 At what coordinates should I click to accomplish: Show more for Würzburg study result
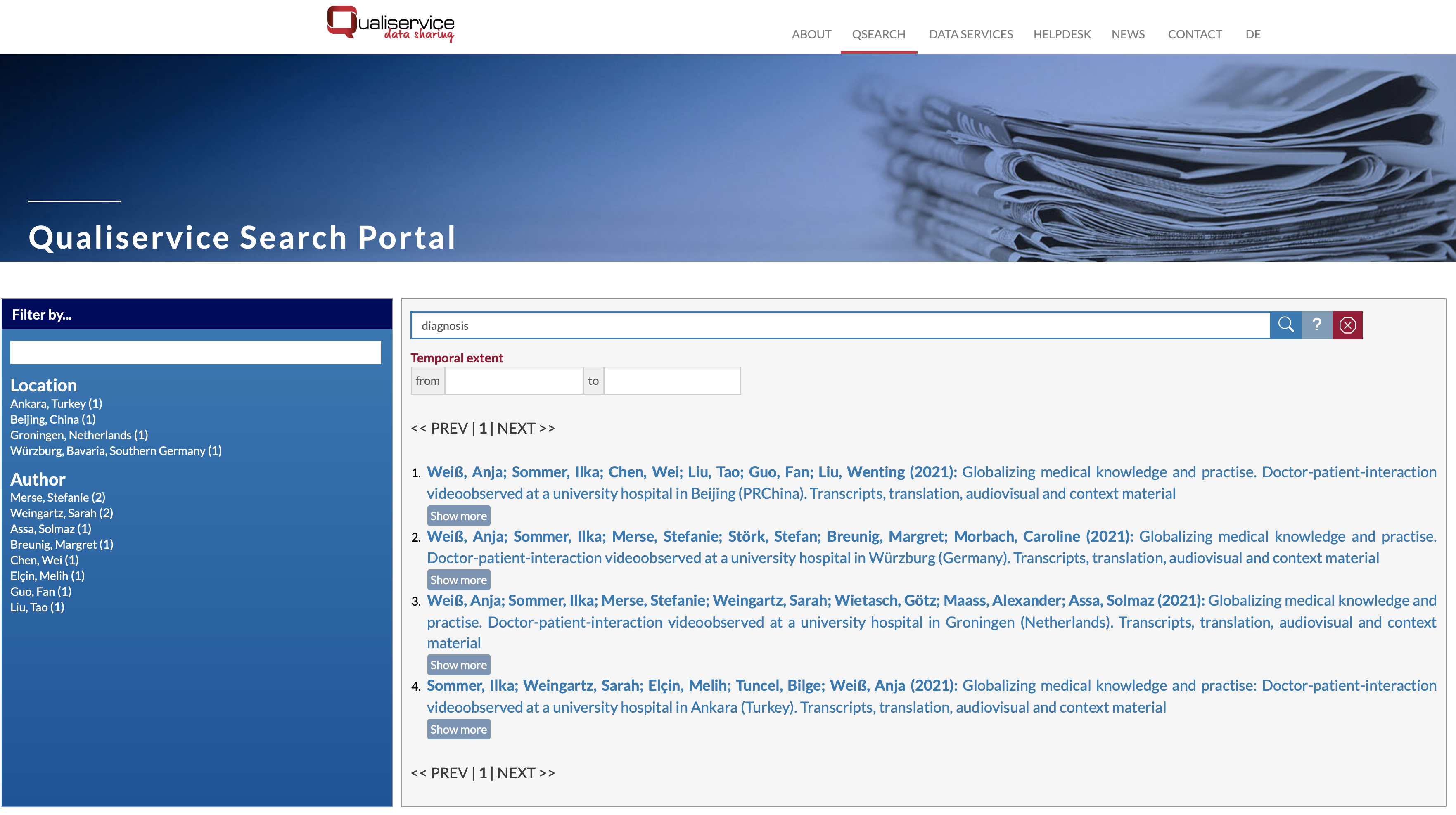458,579
